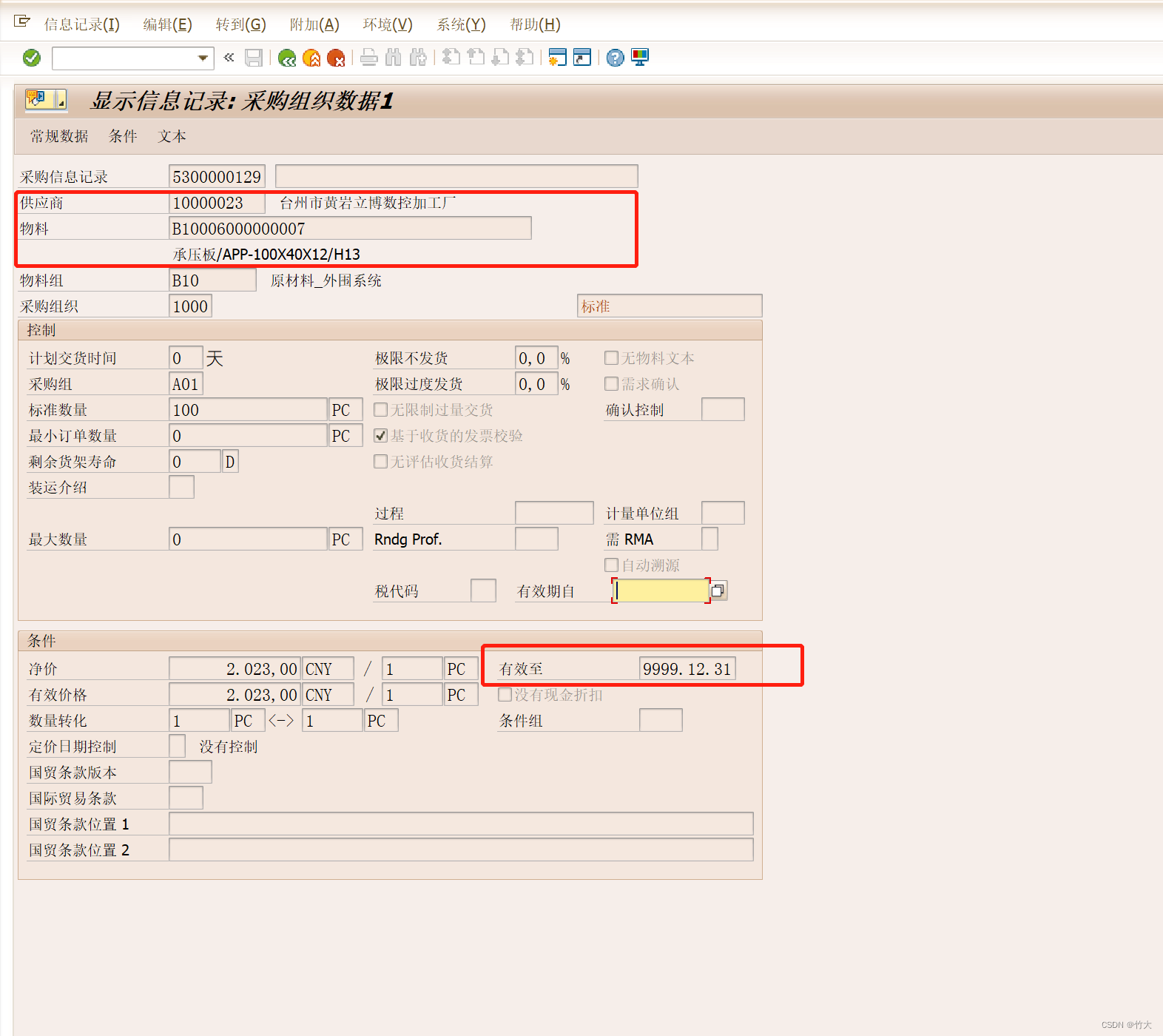Open value help next to 有效期自
The image size is (1163, 1036).
click(718, 591)
